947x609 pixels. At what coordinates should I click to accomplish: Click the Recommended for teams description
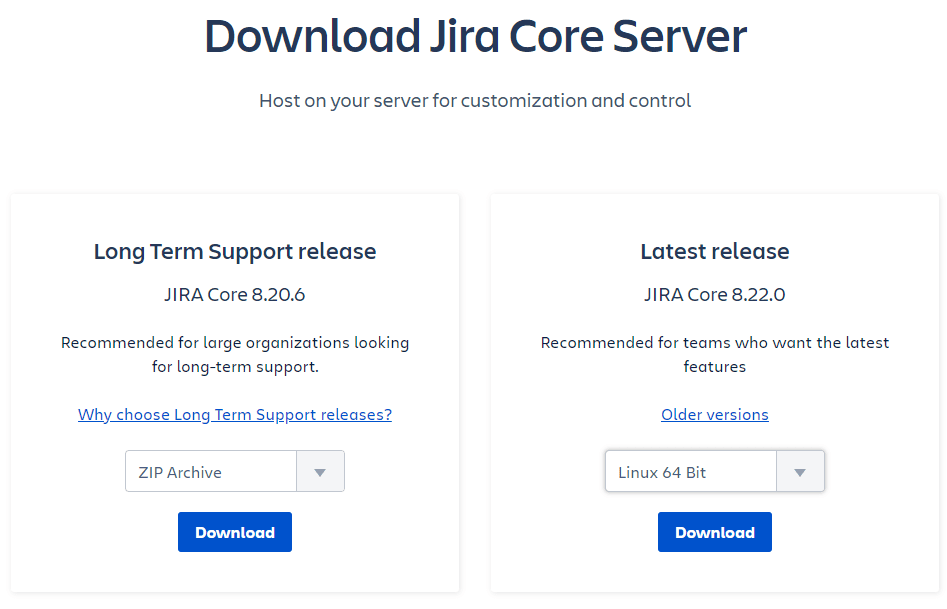[714, 355]
